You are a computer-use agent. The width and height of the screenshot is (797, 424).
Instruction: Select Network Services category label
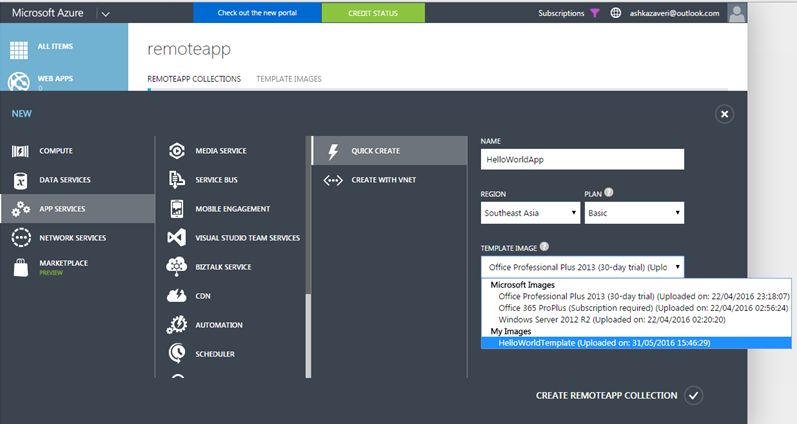coord(73,238)
